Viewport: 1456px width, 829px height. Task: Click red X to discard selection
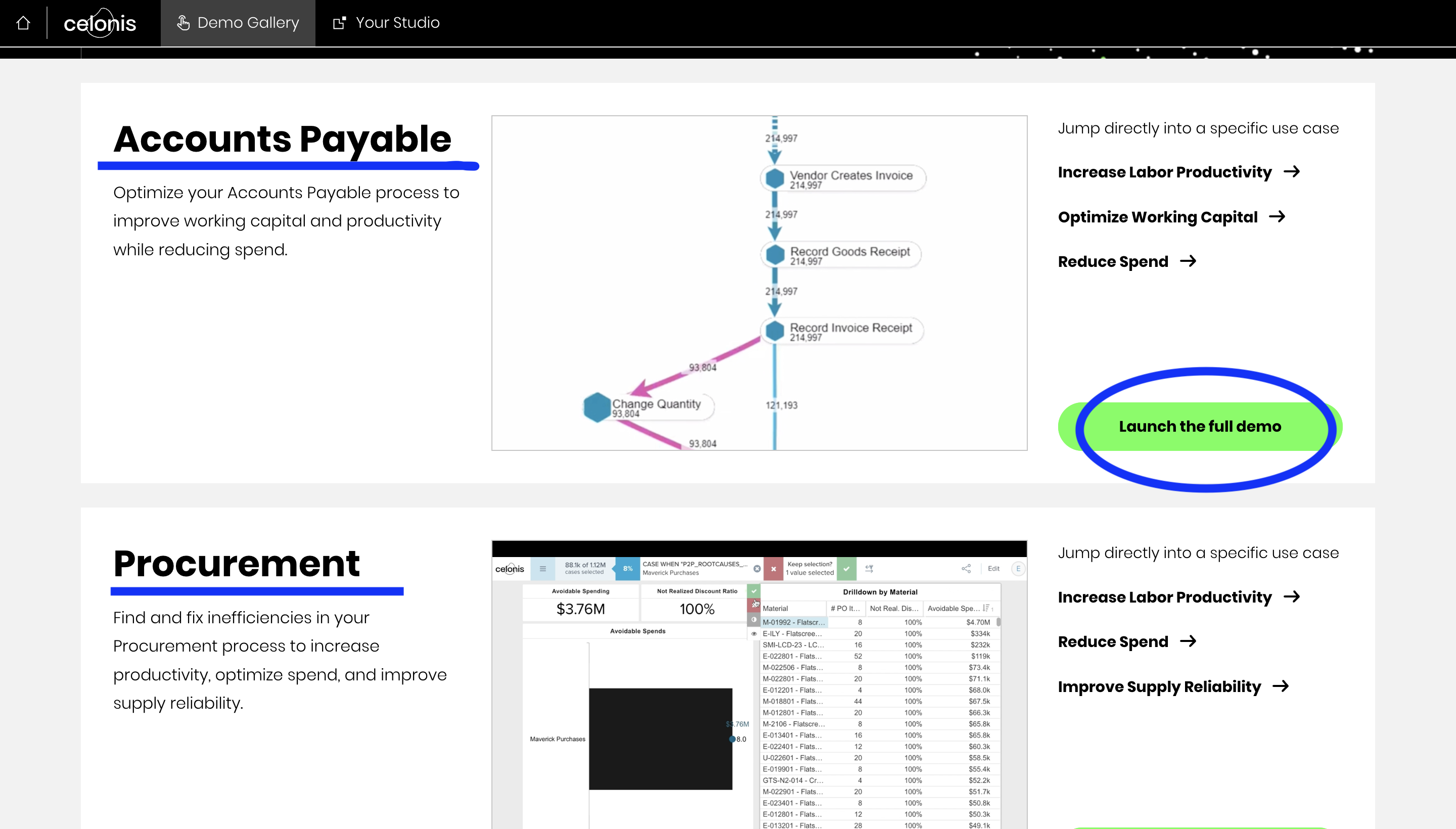pyautogui.click(x=773, y=568)
